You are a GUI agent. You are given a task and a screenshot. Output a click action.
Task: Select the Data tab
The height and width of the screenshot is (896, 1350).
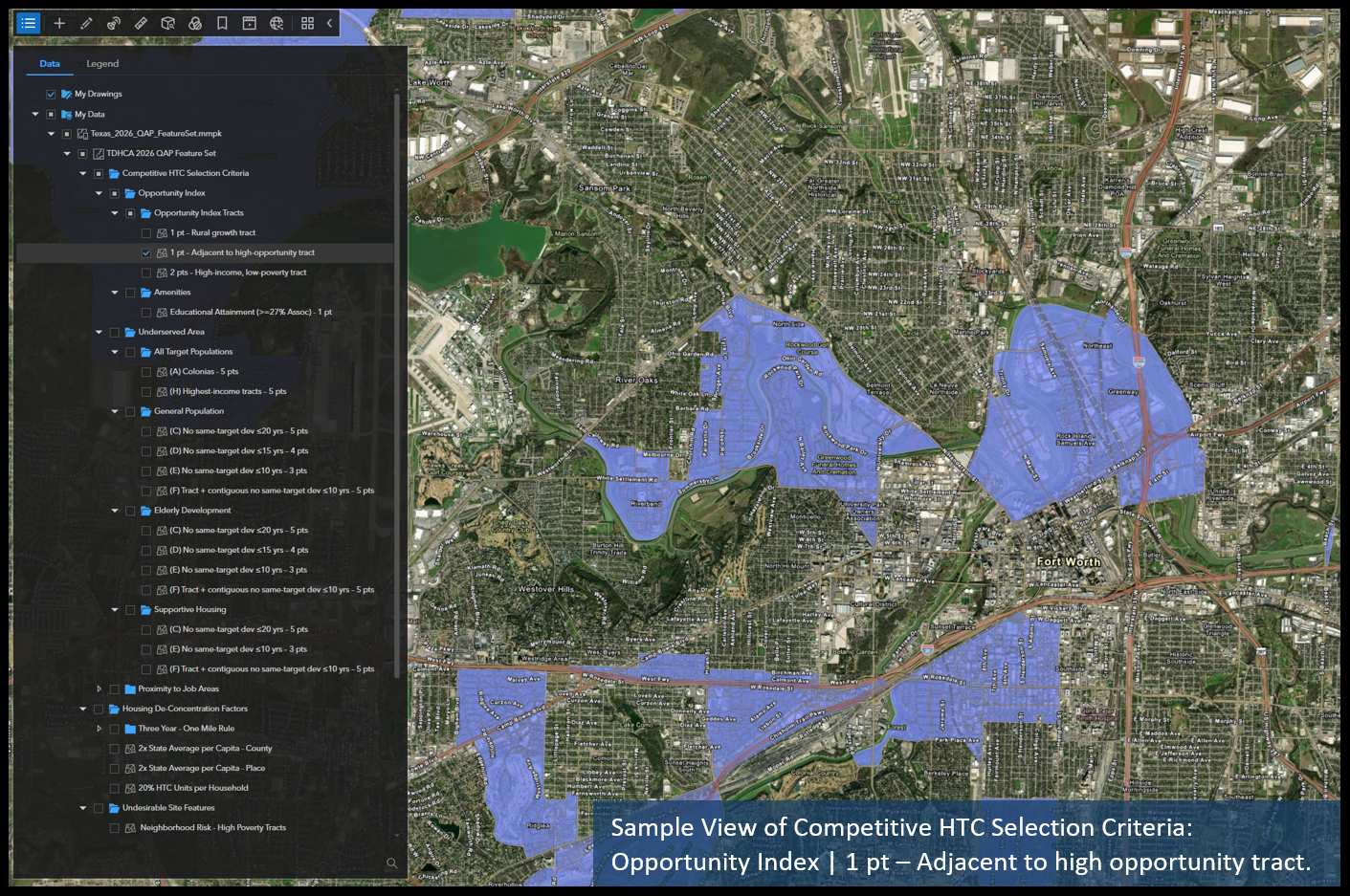tap(50, 63)
